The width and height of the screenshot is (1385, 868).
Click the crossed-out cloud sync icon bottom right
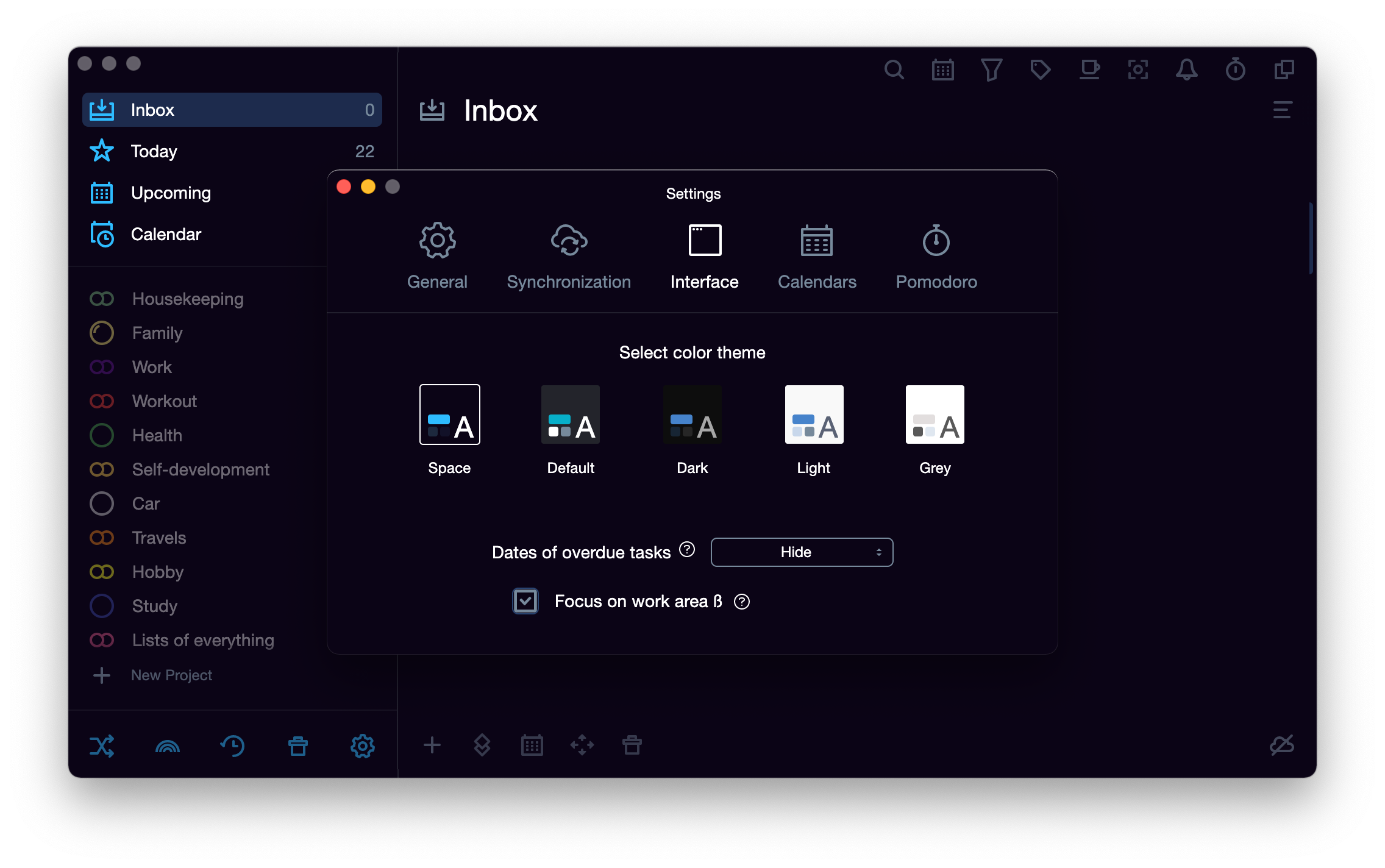pyautogui.click(x=1282, y=745)
